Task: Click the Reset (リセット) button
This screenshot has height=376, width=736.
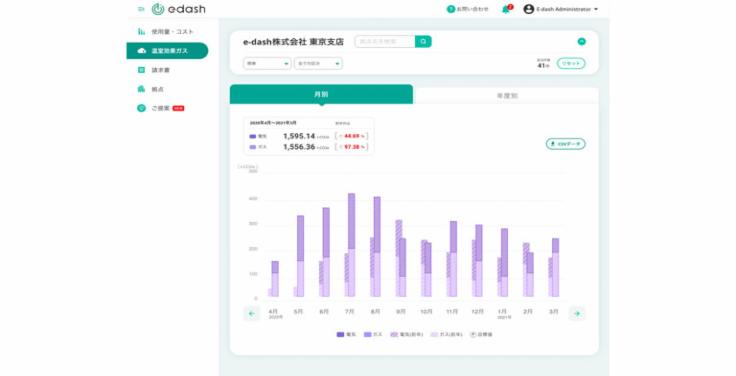Action: 571,63
